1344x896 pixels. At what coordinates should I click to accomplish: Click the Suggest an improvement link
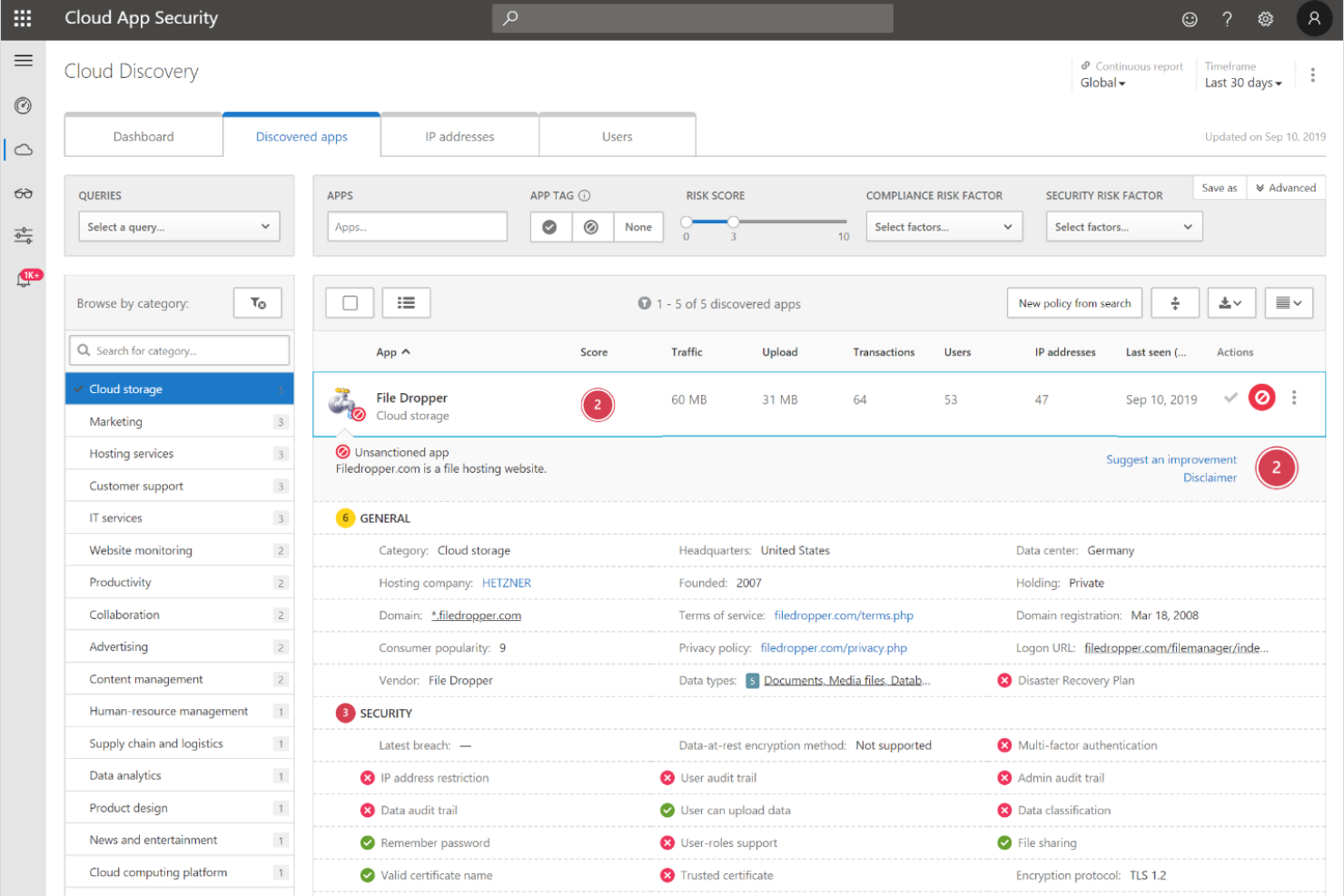click(1171, 459)
